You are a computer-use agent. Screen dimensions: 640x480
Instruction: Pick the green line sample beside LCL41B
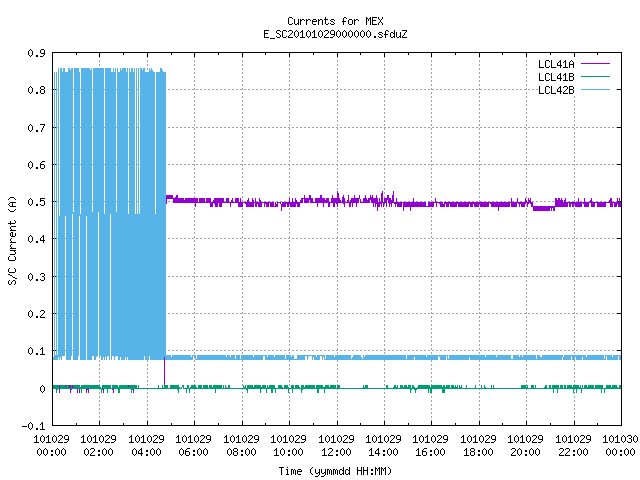pos(595,76)
